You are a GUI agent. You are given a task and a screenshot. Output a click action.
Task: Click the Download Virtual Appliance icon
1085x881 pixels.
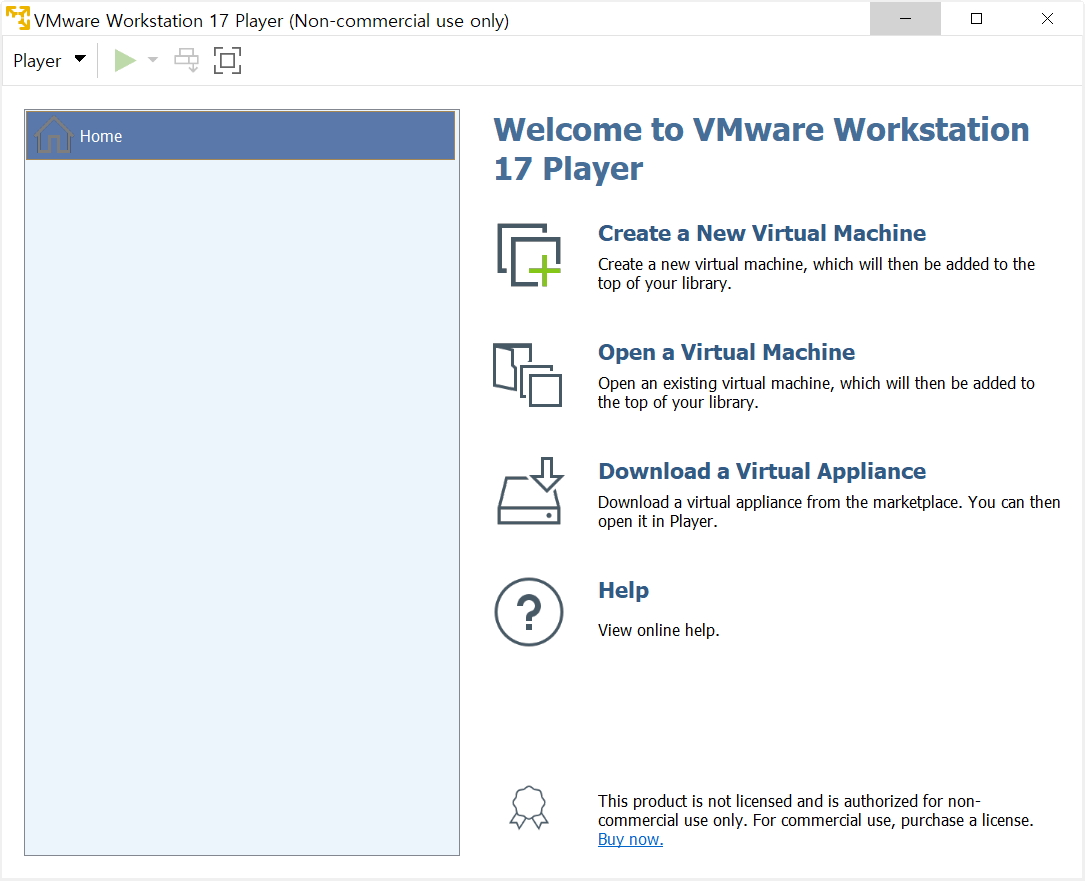[531, 491]
